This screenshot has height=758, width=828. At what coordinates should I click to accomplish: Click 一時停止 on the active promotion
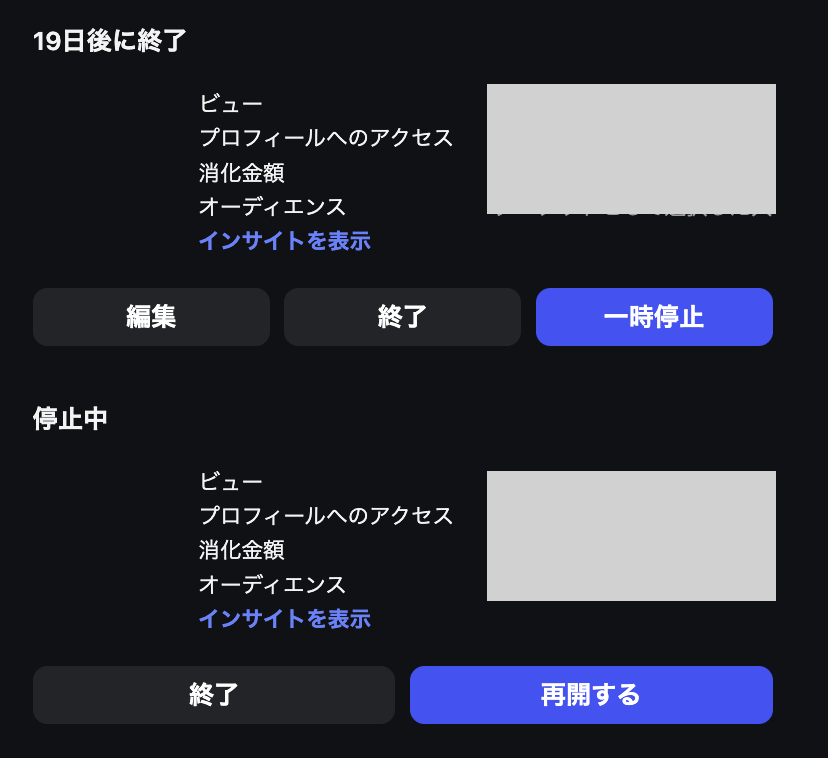click(654, 317)
